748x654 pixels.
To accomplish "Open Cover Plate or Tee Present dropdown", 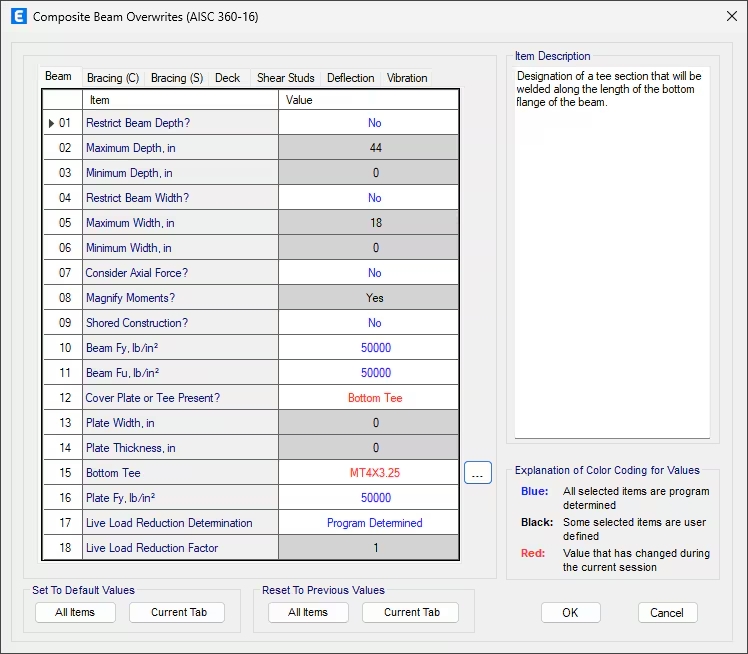I will coord(374,398).
